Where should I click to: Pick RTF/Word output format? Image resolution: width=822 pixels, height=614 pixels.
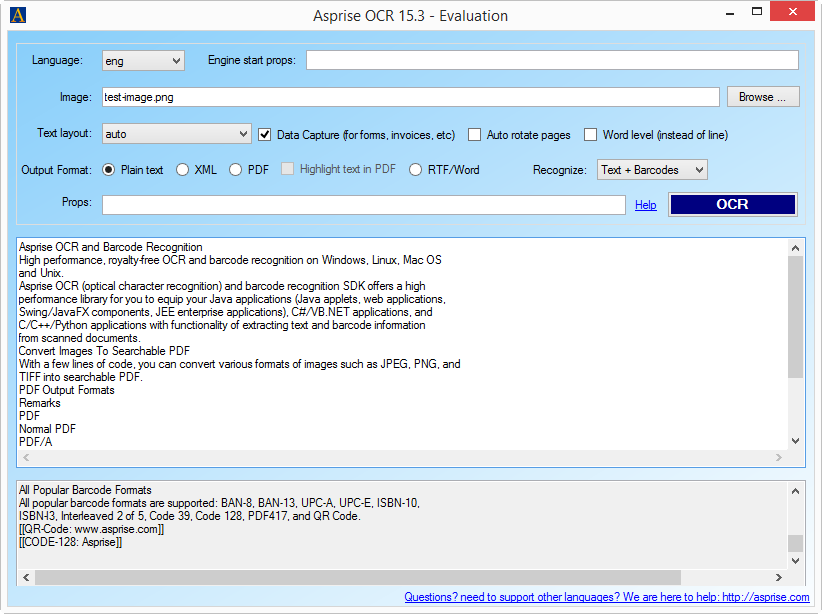(x=416, y=170)
